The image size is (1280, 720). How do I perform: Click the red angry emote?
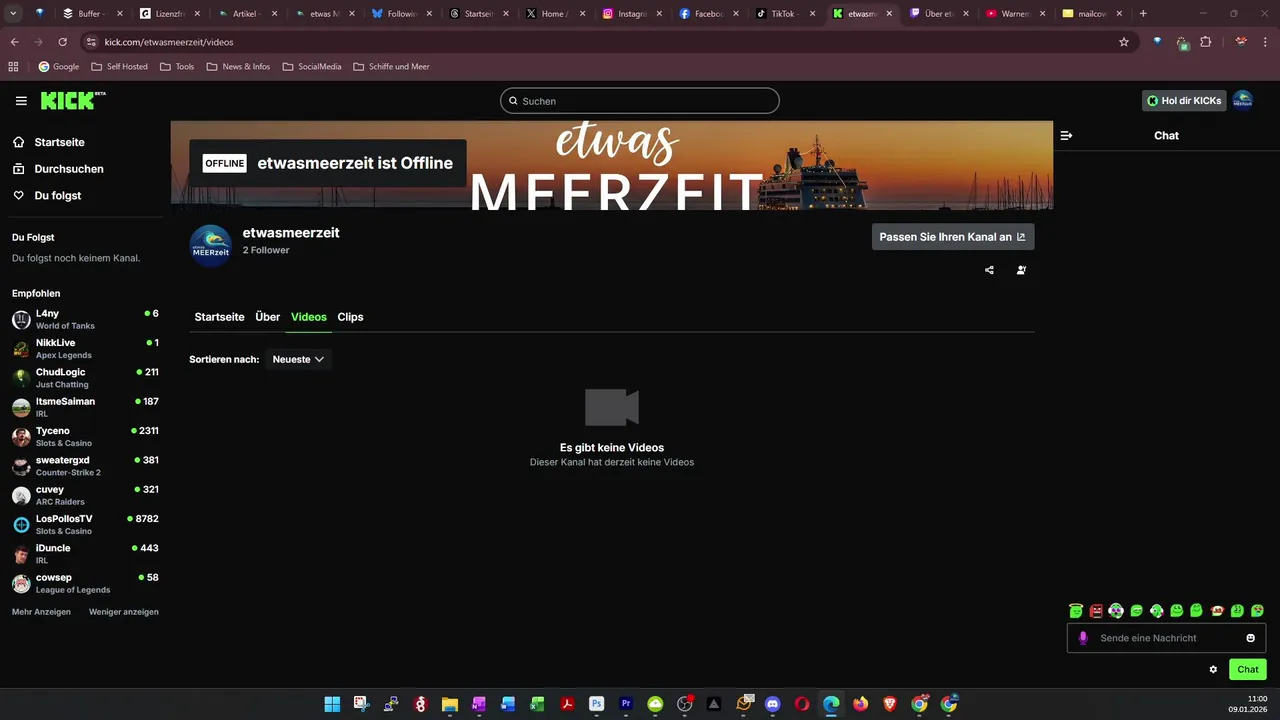click(x=1096, y=610)
